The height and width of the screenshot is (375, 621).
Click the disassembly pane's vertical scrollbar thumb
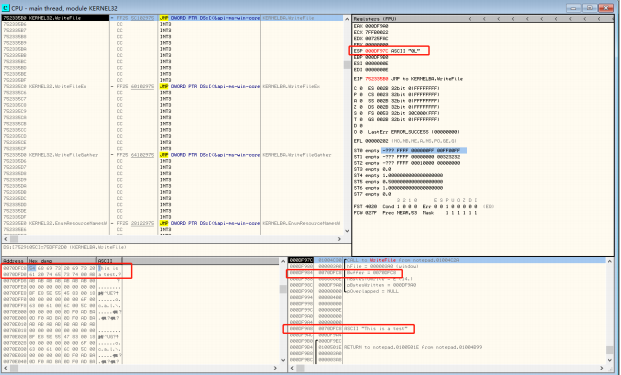click(347, 65)
